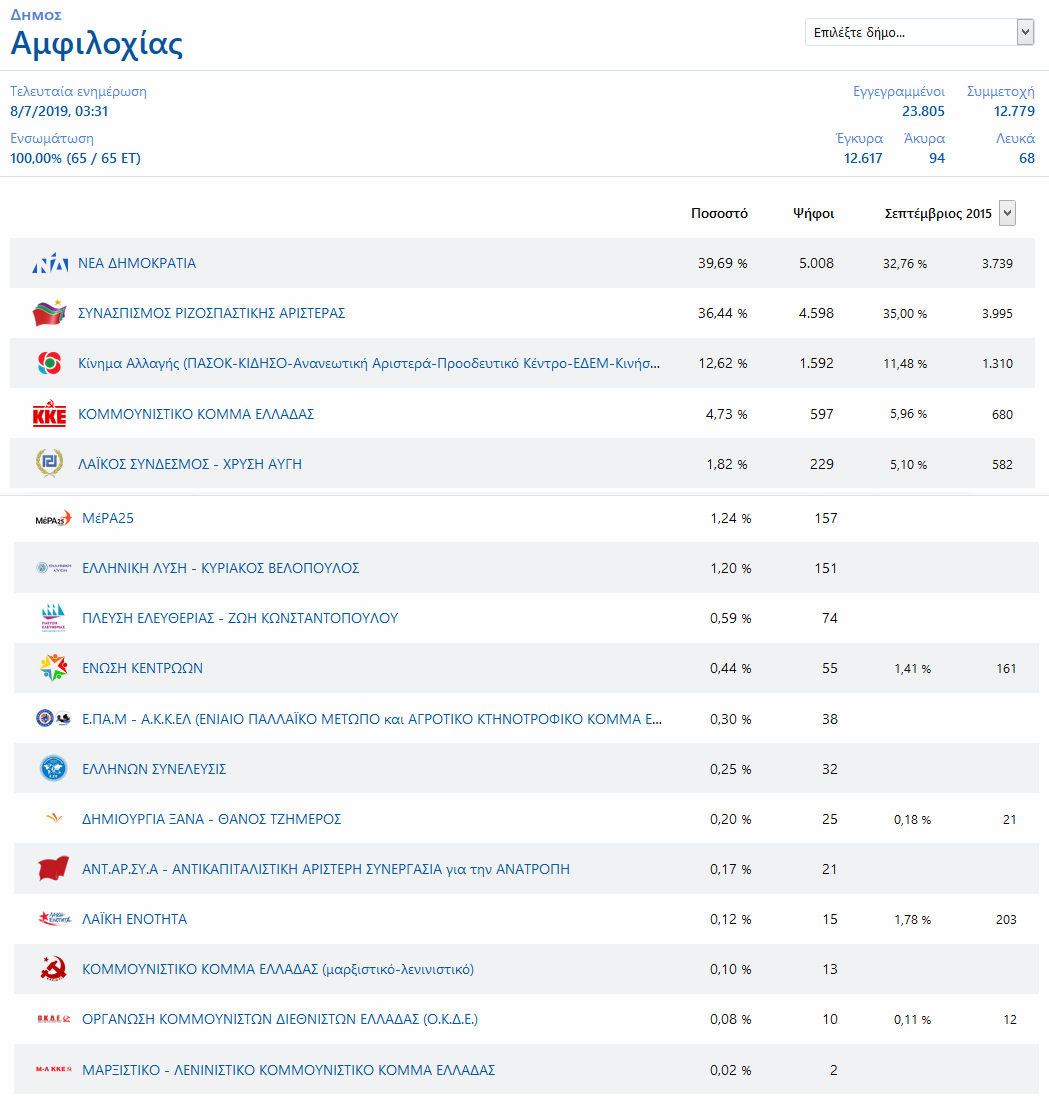Screen dimensions: 1049x1096
Task: Open the ΛΑΪΚΟΣ ΣΥΝΔΕΣΜΟΣ - ΧΡΥΣΗ ΑΥΓΗ link
Action: click(190, 464)
